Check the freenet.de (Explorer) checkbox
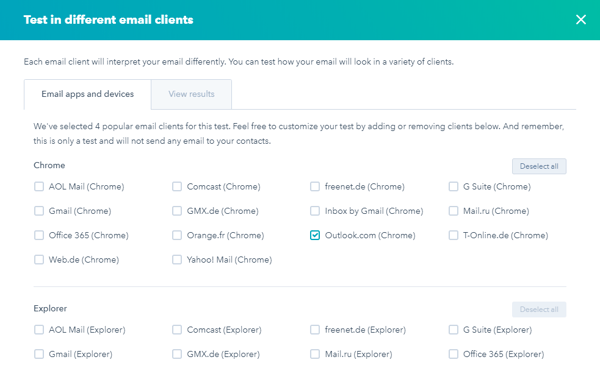Viewport: 600px width, 368px height. pos(315,330)
